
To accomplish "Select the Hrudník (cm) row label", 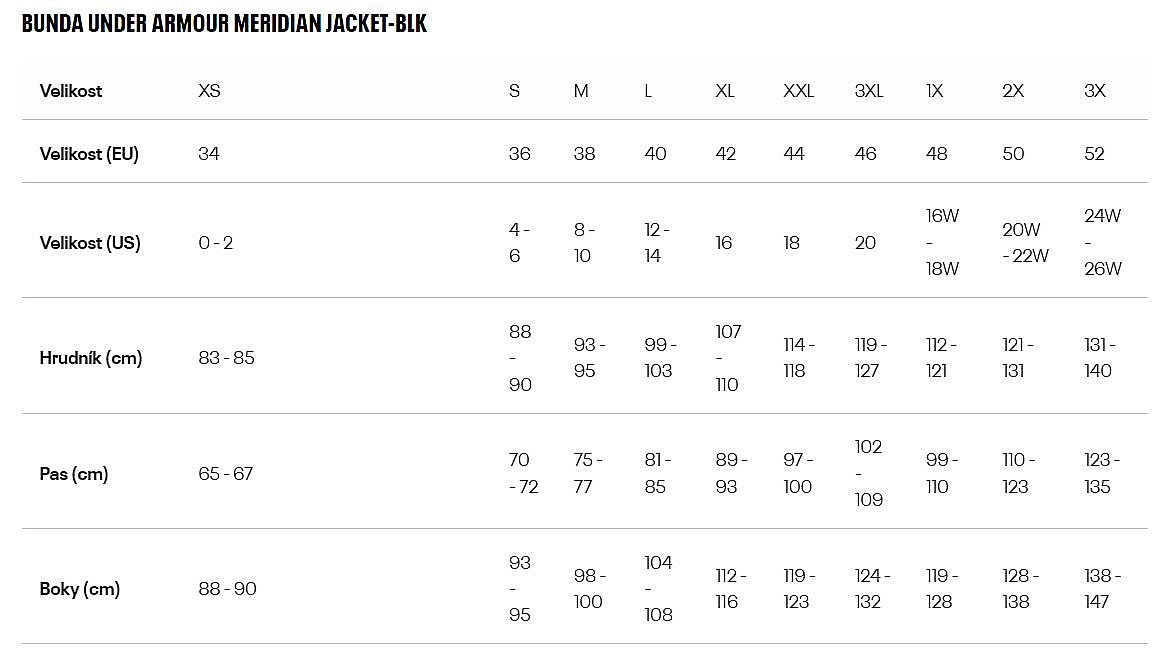I will pyautogui.click(x=91, y=358).
